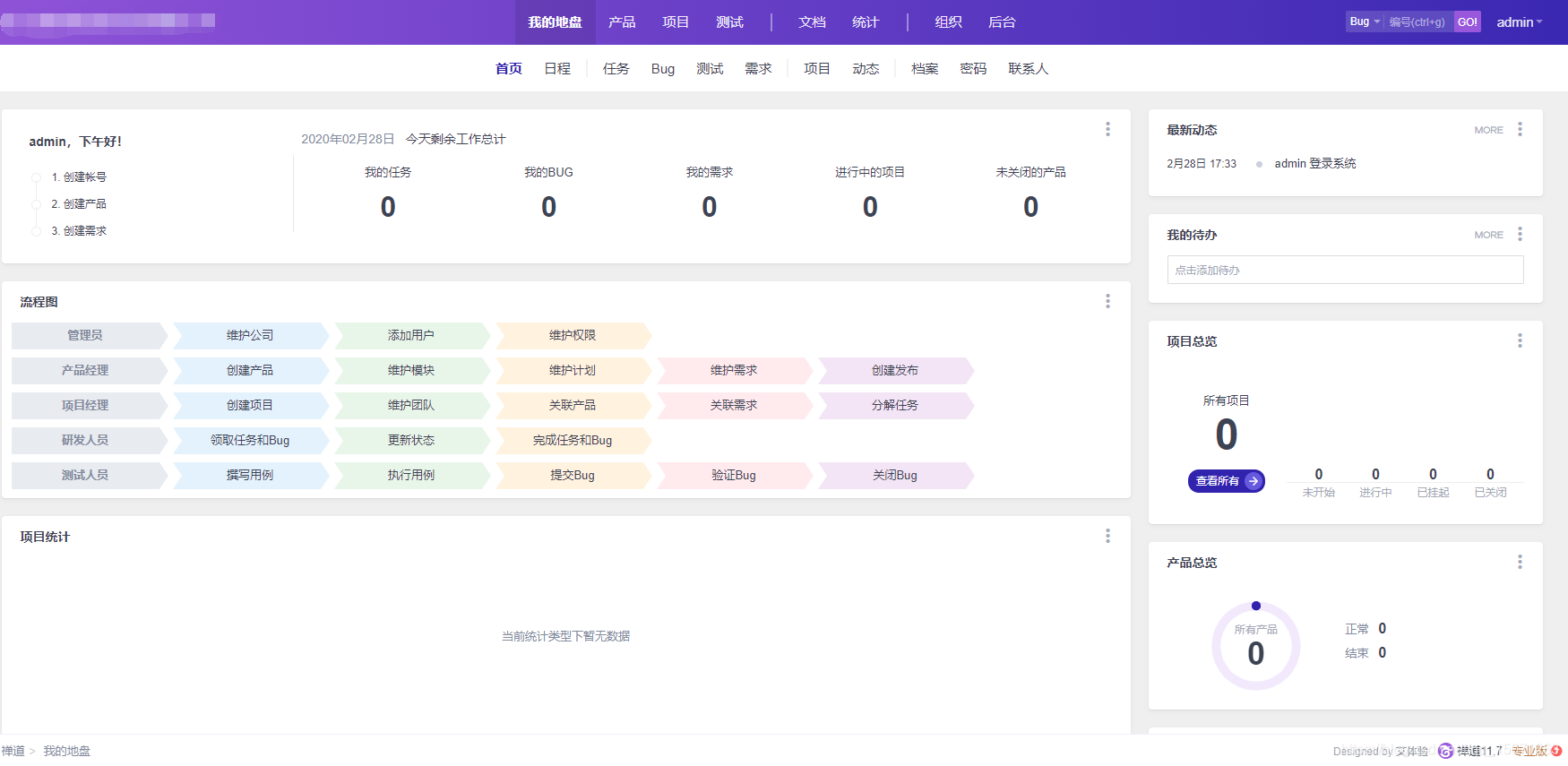Click 提交Bug flowchart step

click(573, 475)
